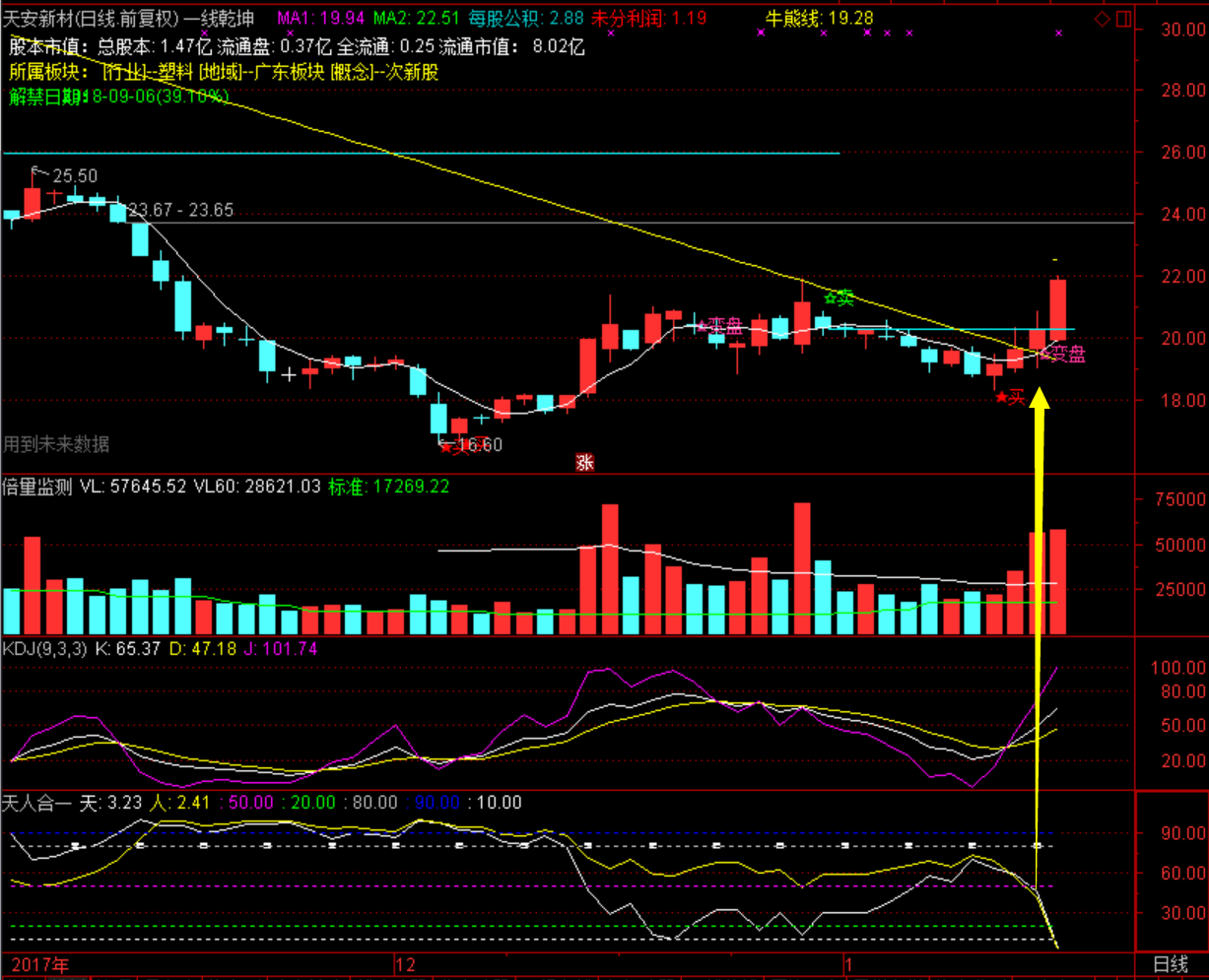Click the 每股公积: 2.88 label
Screen dimensions: 1209x980
pos(525,17)
